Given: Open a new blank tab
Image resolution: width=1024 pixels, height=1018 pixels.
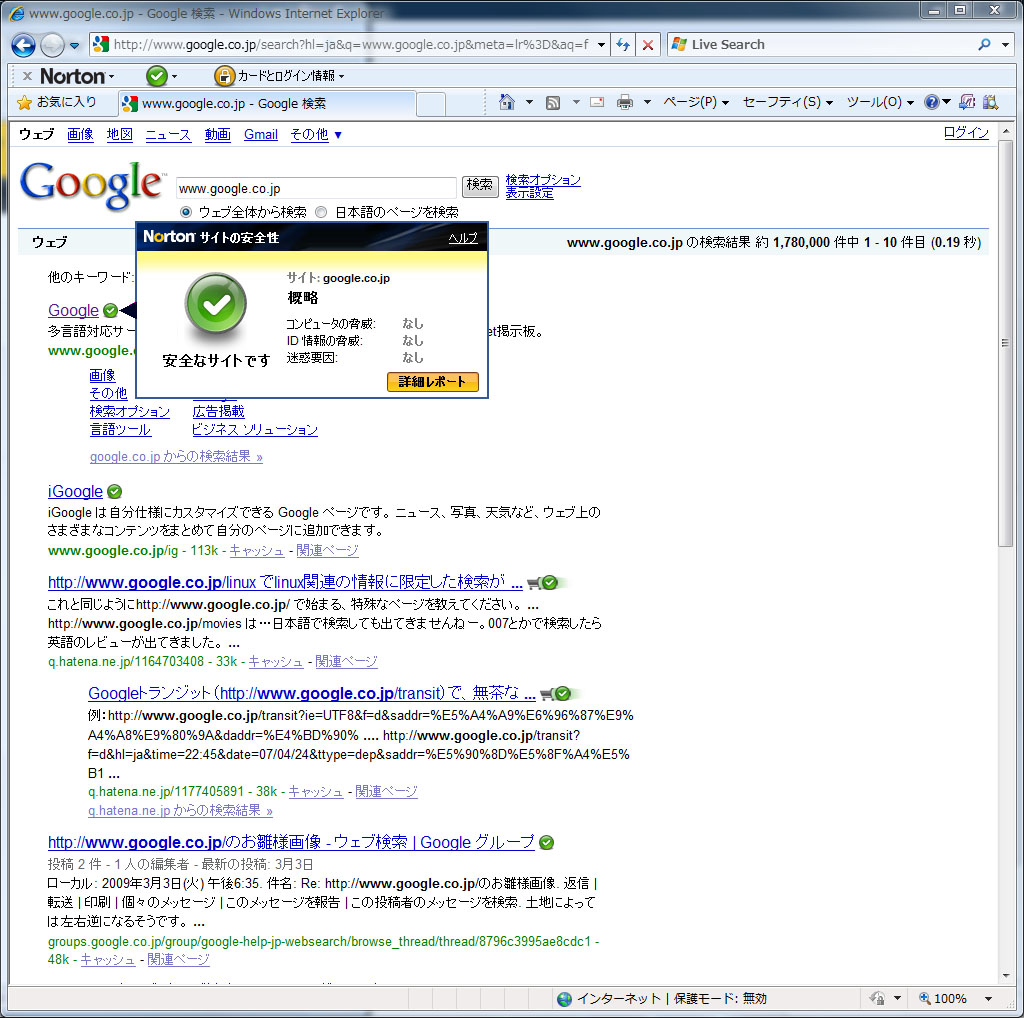Looking at the screenshot, I should point(431,104).
